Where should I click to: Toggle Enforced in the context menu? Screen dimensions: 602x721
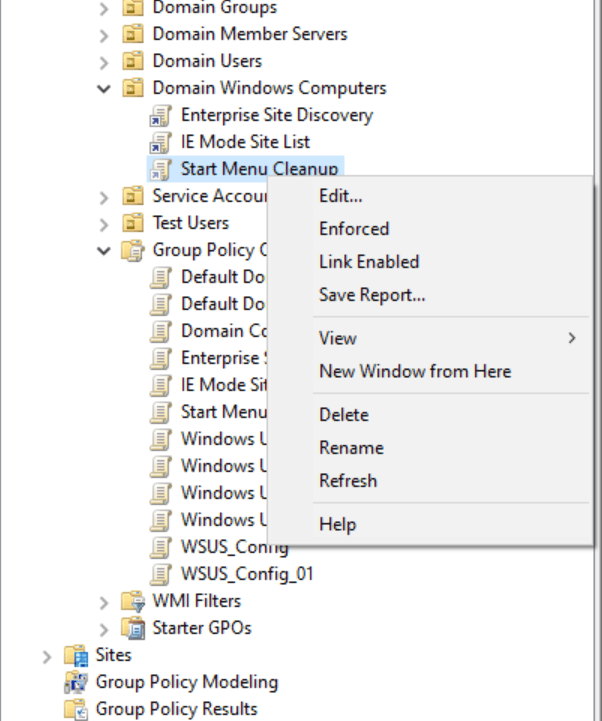pyautogui.click(x=430, y=229)
